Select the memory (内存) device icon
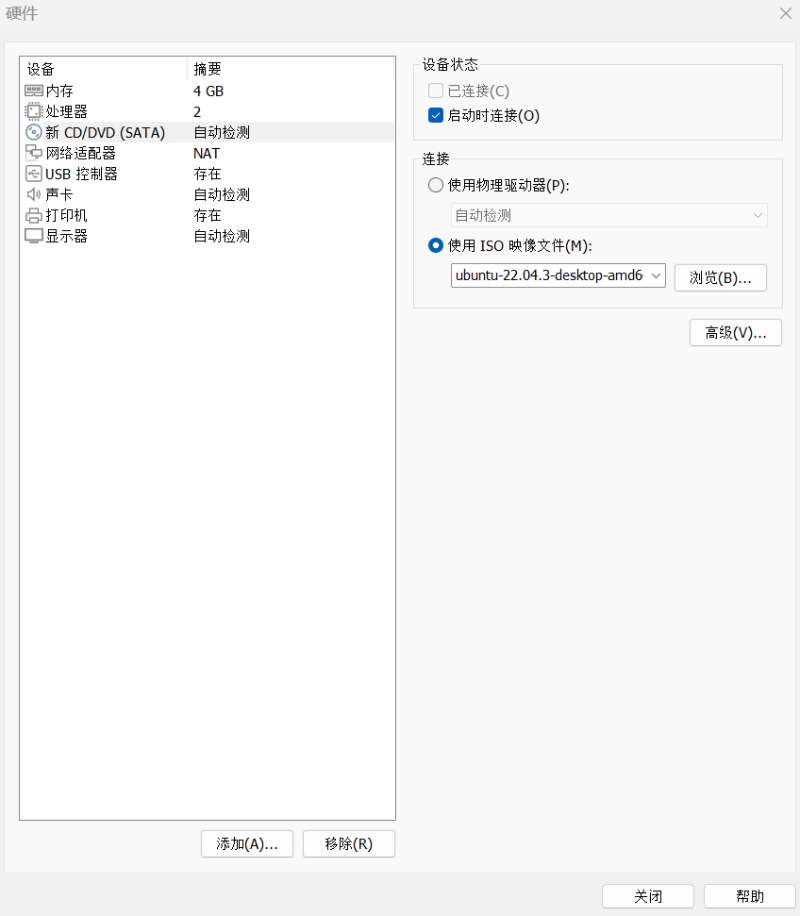 click(33, 91)
